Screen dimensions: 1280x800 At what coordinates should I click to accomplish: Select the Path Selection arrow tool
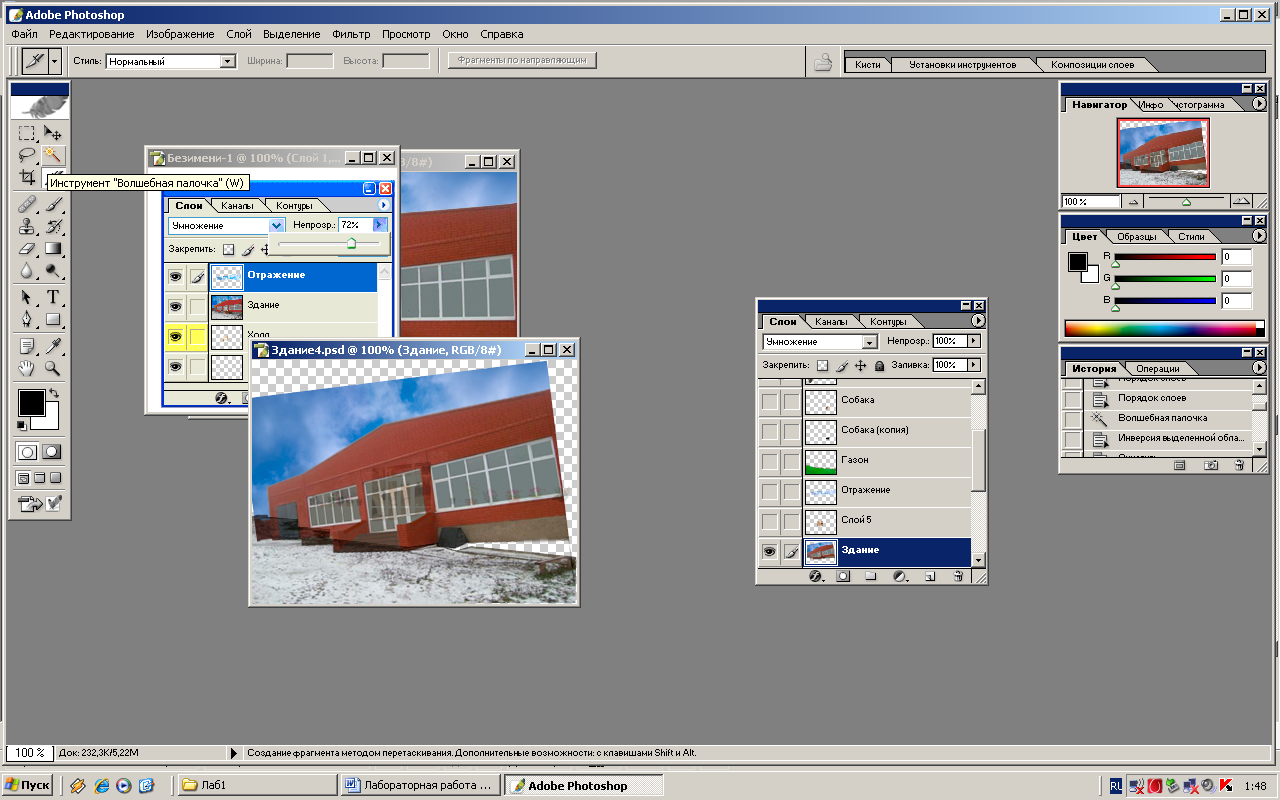tap(27, 297)
